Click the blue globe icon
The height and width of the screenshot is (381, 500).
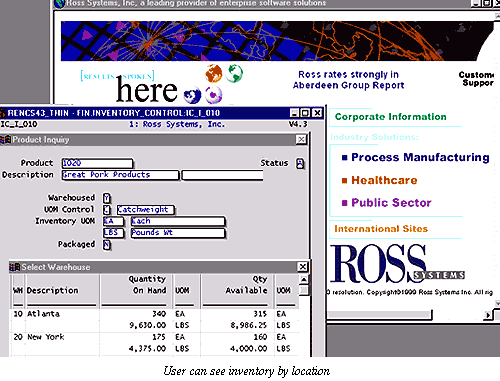(x=193, y=95)
